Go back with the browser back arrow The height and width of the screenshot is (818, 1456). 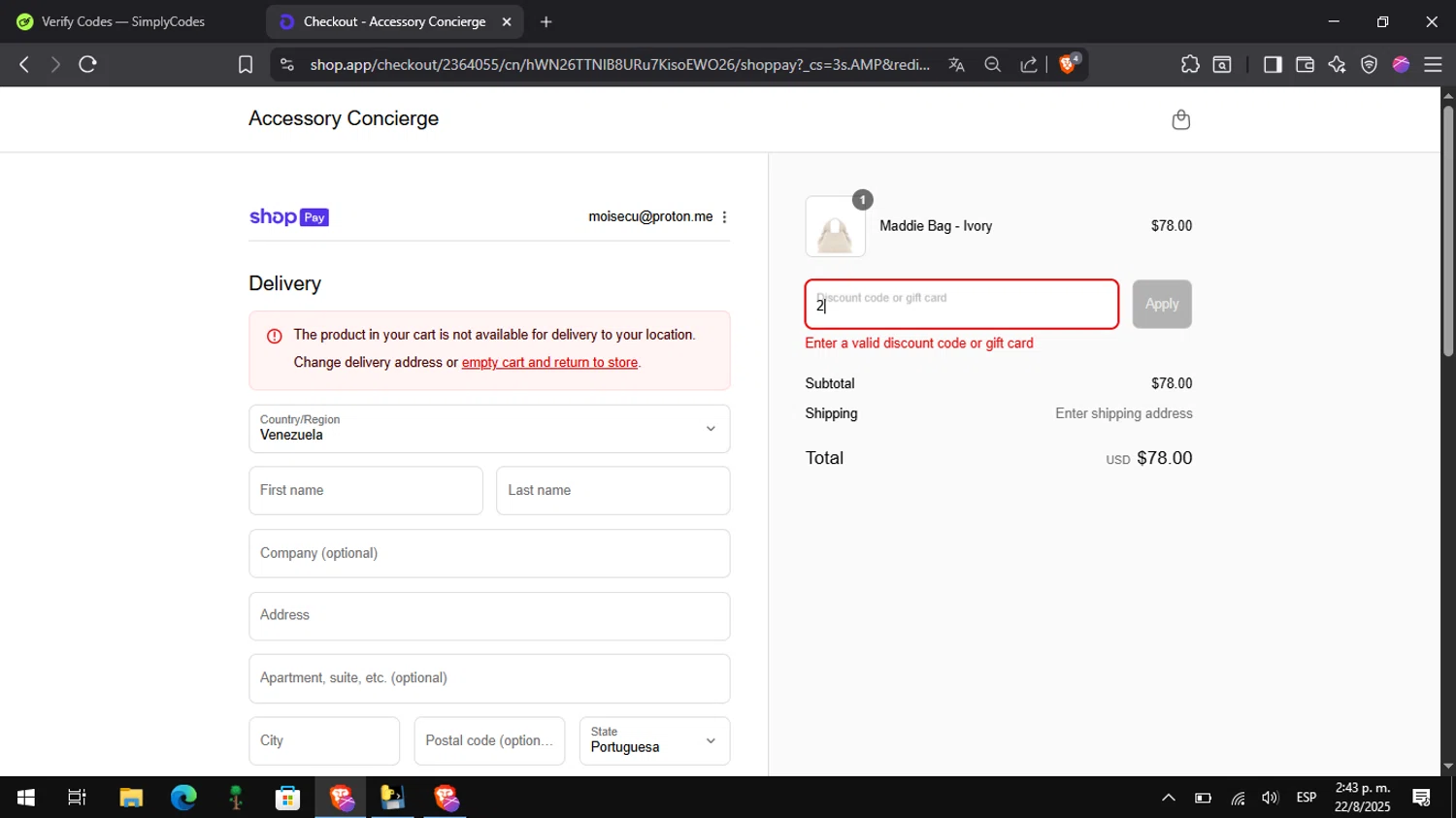(x=24, y=64)
